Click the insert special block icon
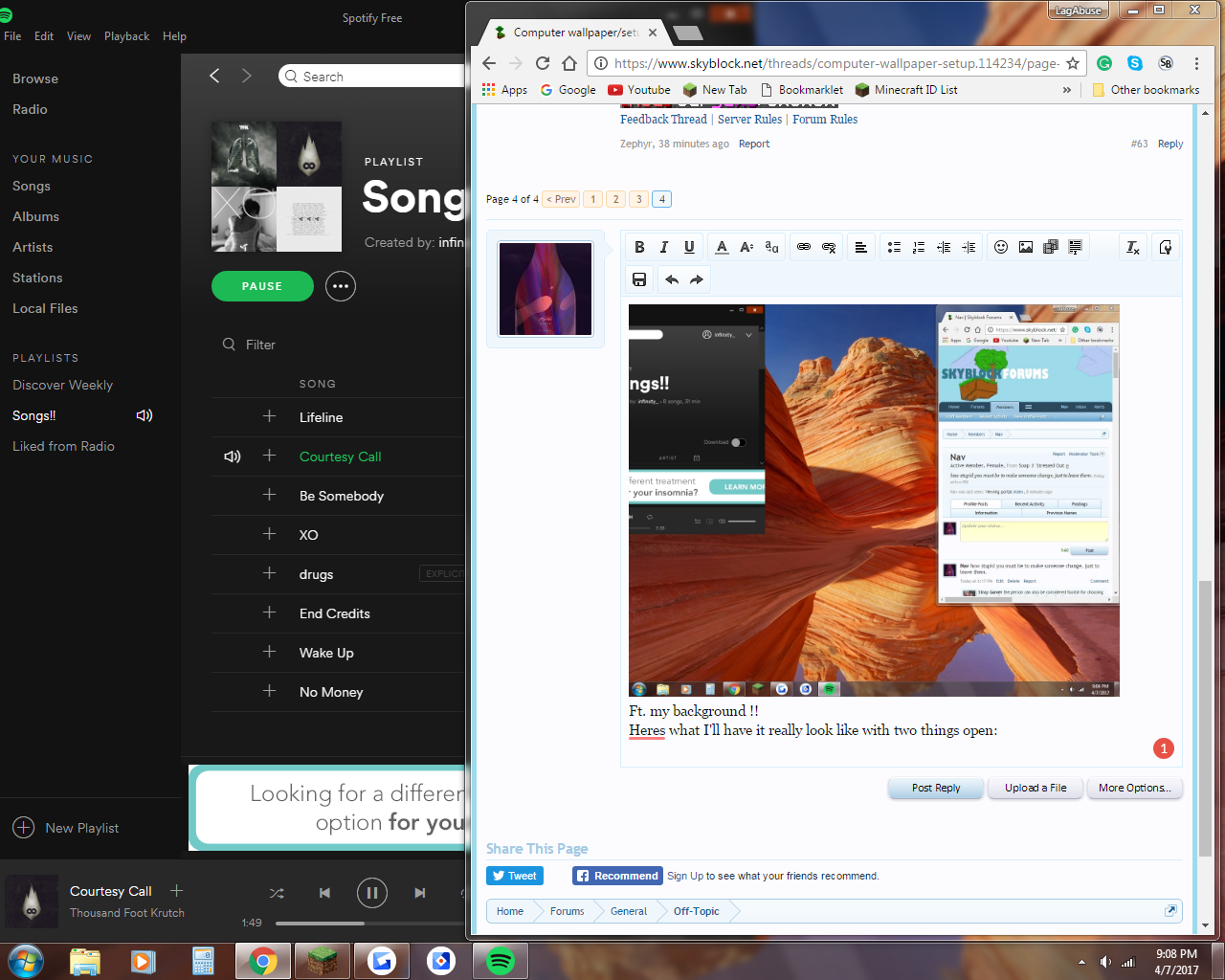This screenshot has height=980, width=1225. pyautogui.click(x=1076, y=247)
